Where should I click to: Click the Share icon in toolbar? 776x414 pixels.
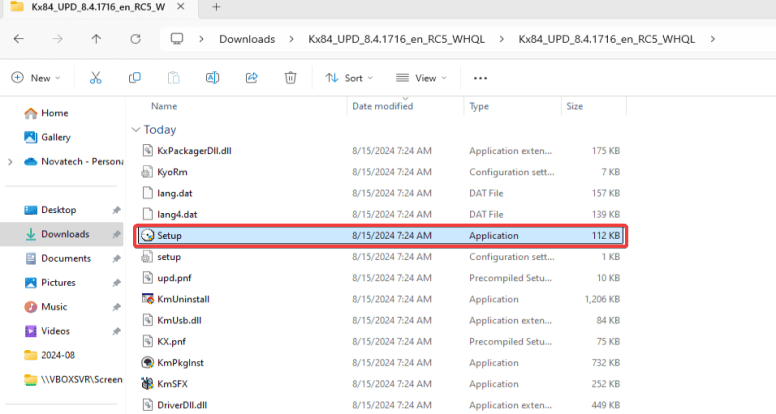point(252,77)
